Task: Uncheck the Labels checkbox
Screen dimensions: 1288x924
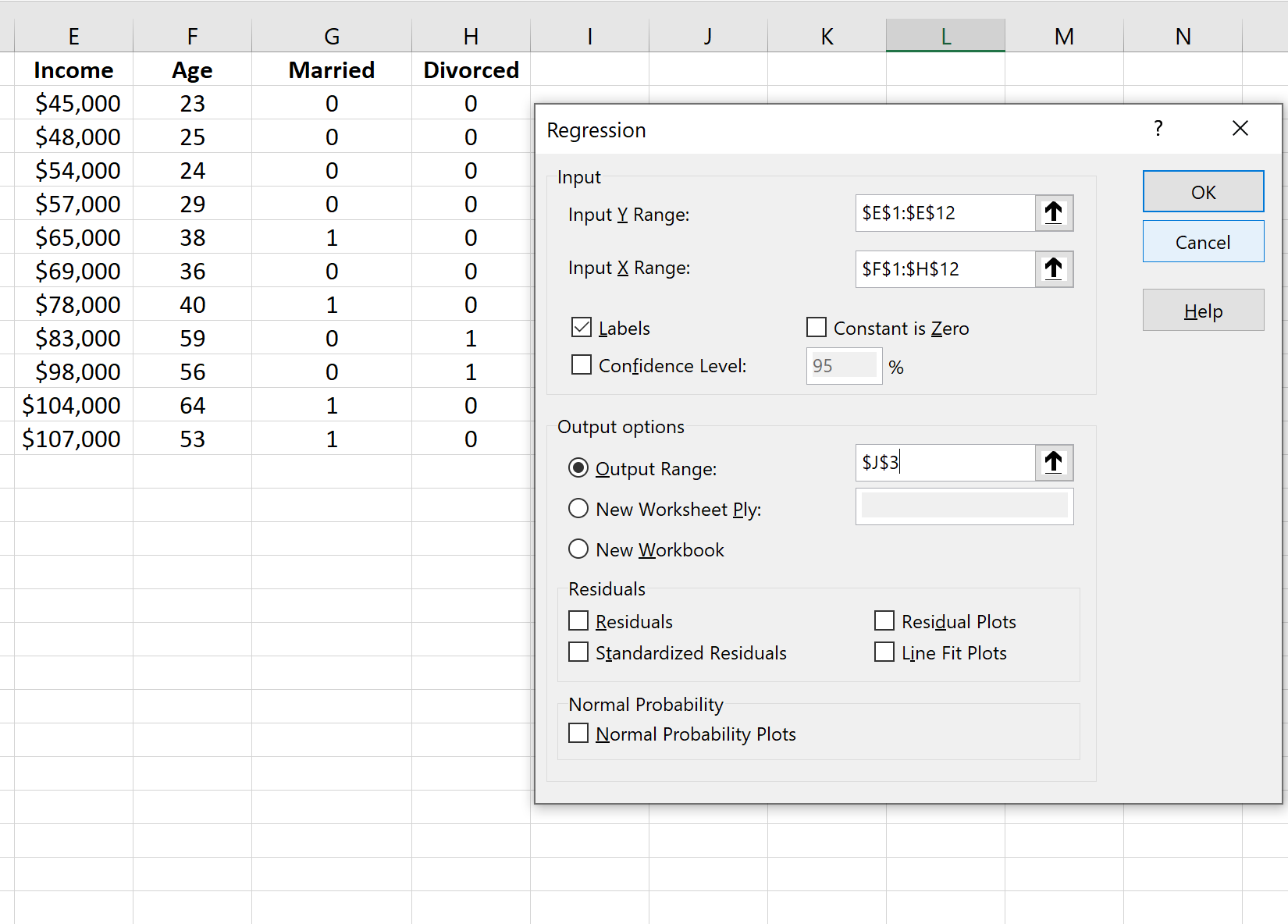Action: click(581, 327)
